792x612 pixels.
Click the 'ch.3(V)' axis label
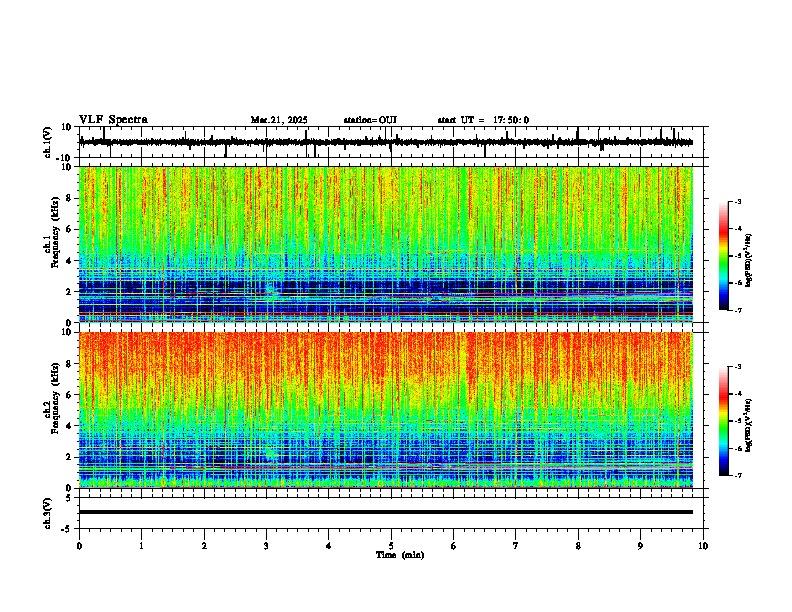point(48,513)
